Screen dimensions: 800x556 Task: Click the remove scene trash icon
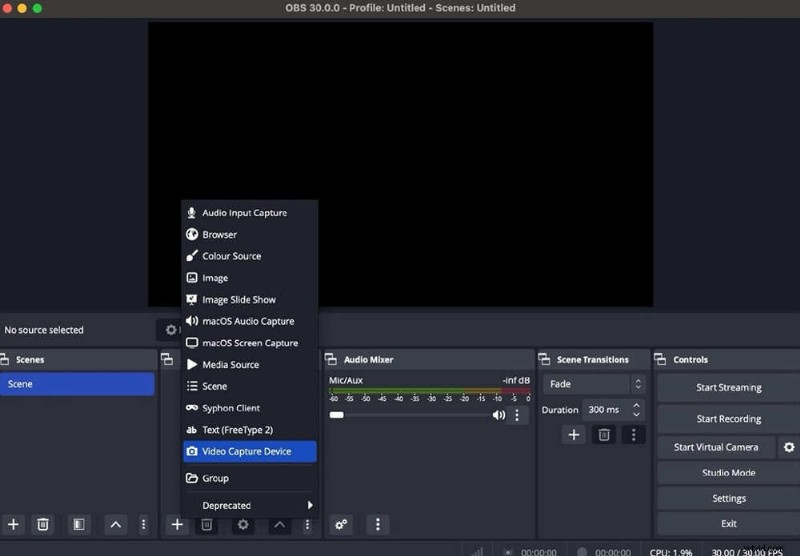click(x=43, y=524)
